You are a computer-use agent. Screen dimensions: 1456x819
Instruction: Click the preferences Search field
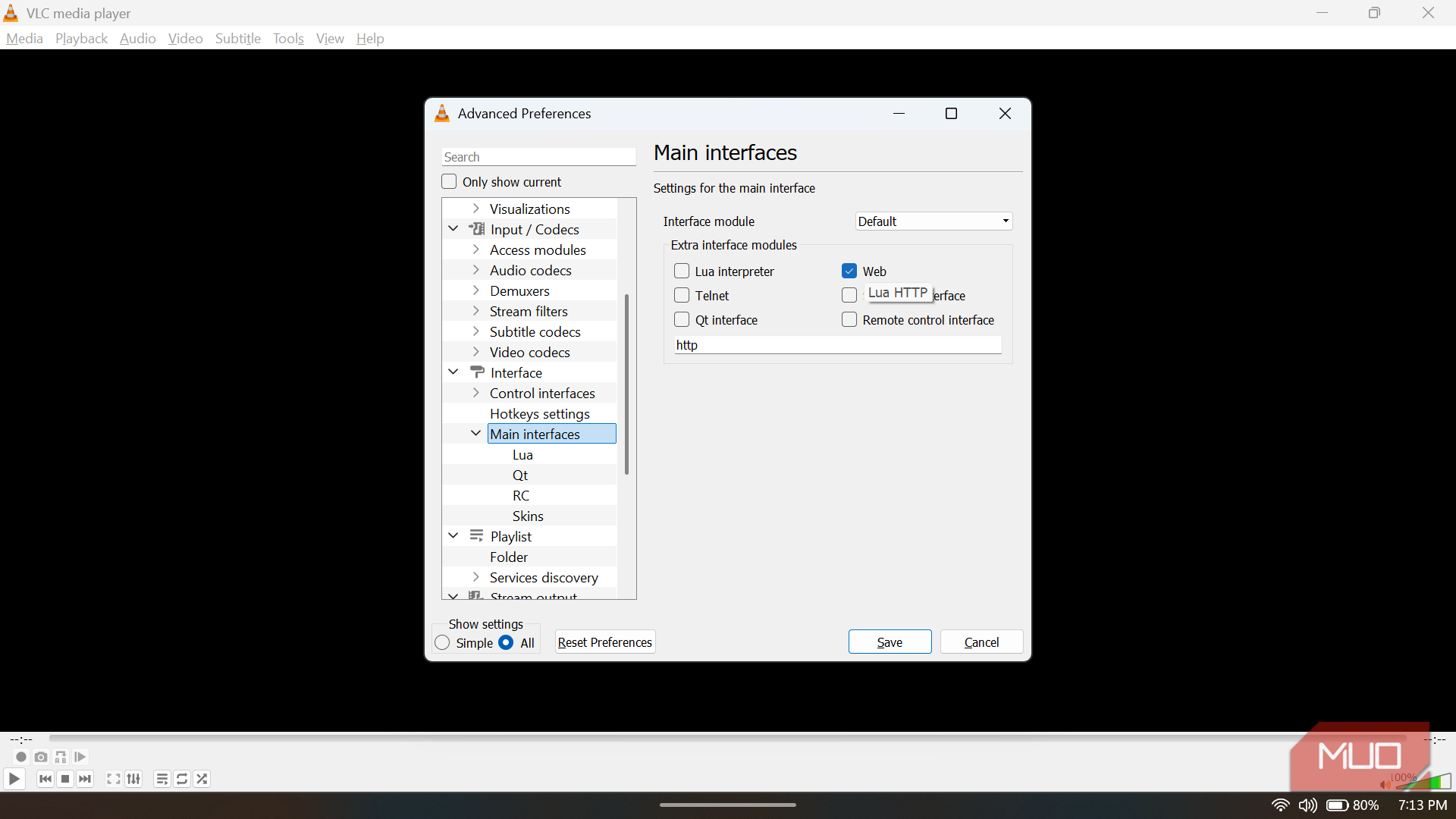[538, 157]
